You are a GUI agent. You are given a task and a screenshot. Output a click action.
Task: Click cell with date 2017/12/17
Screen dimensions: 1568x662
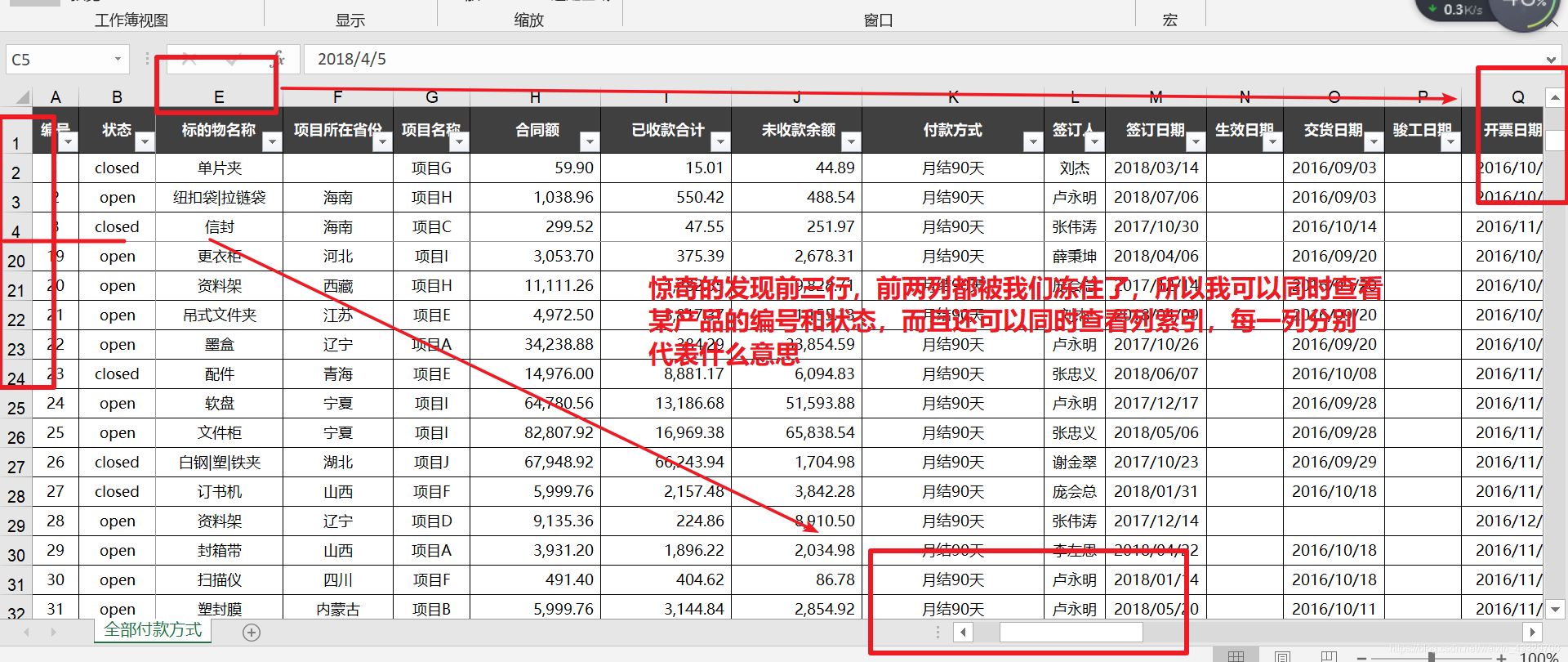[x=1156, y=403]
